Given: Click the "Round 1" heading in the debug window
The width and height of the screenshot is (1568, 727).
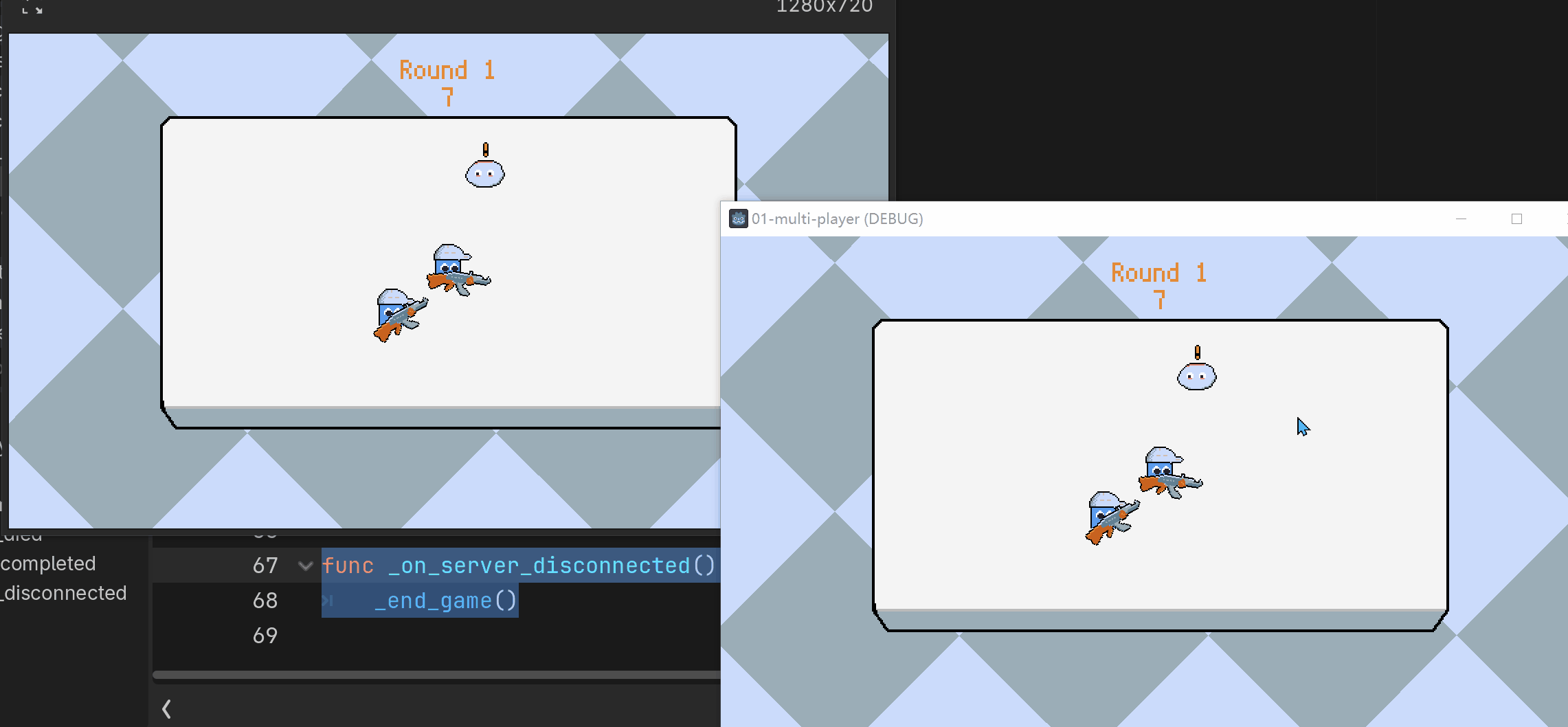Looking at the screenshot, I should point(1158,272).
